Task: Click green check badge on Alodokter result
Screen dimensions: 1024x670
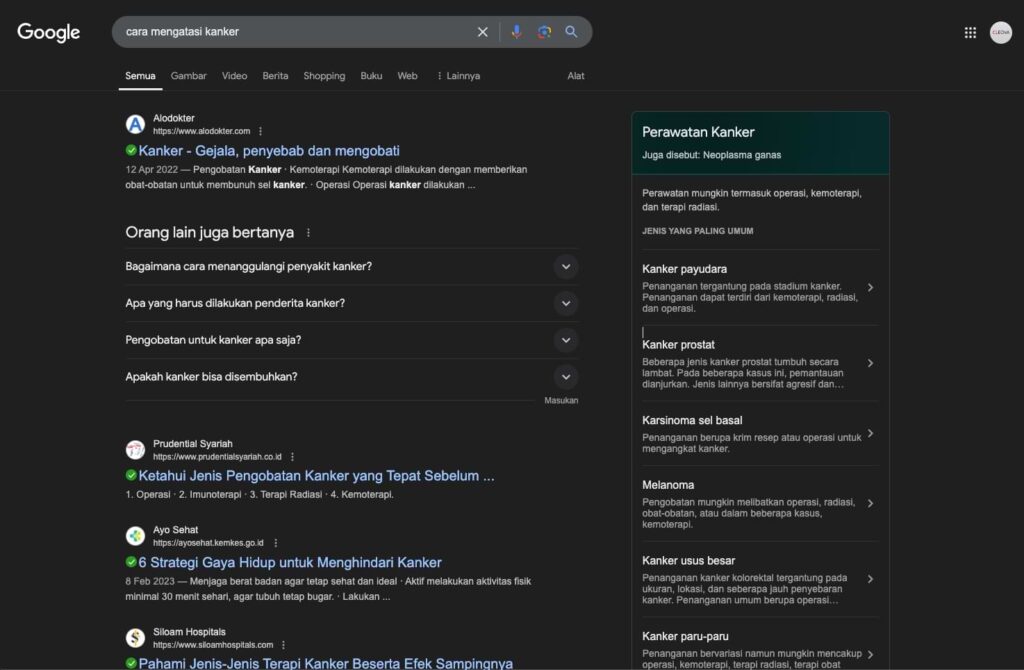Action: point(131,150)
